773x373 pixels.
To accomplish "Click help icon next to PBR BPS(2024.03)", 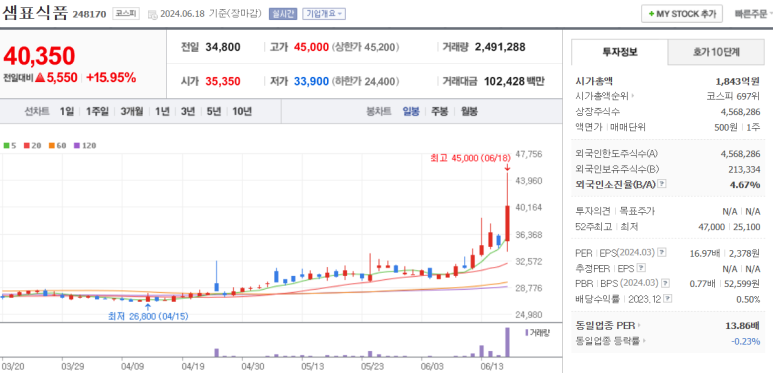I will (x=666, y=283).
